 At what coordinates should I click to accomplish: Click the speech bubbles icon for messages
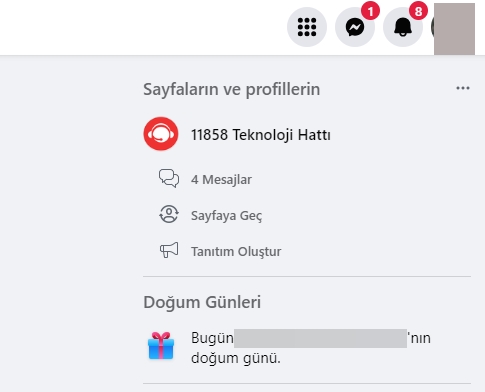click(169, 178)
